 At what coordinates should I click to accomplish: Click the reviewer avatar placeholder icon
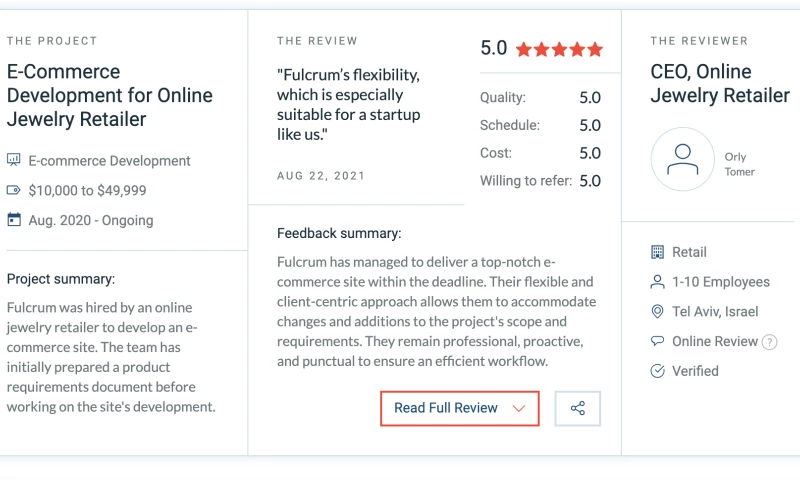pyautogui.click(x=683, y=159)
